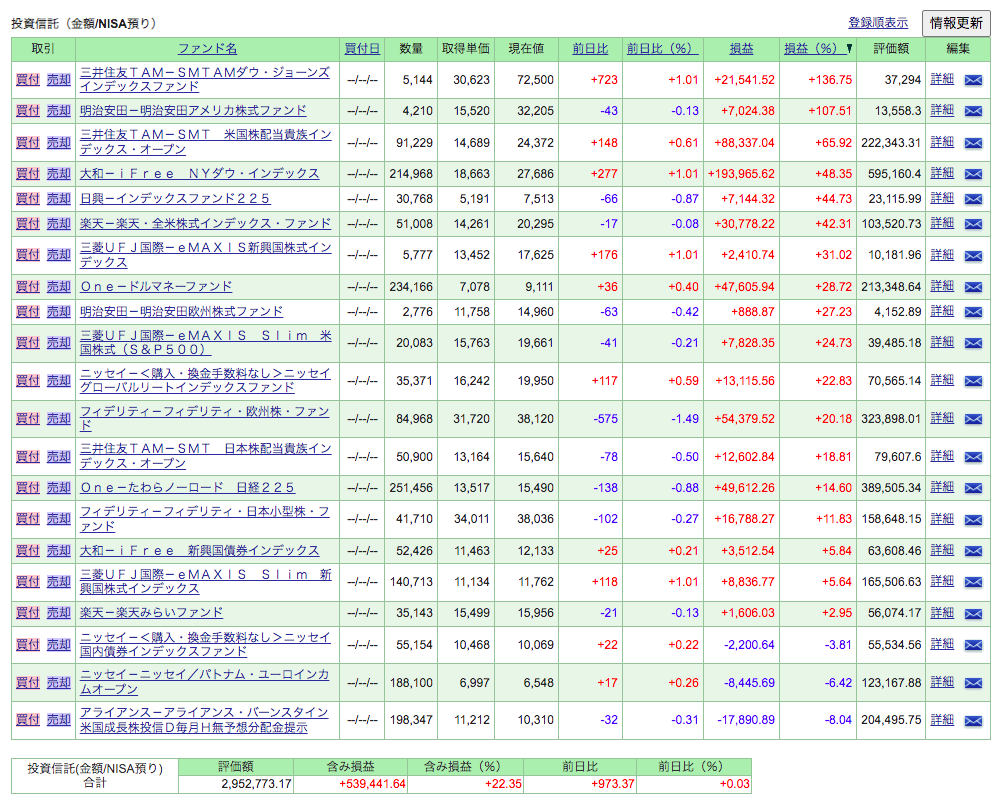The width and height of the screenshot is (1004, 801).
Task: Click 売却 for 日興インデックスファンド225
Action: [x=58, y=198]
